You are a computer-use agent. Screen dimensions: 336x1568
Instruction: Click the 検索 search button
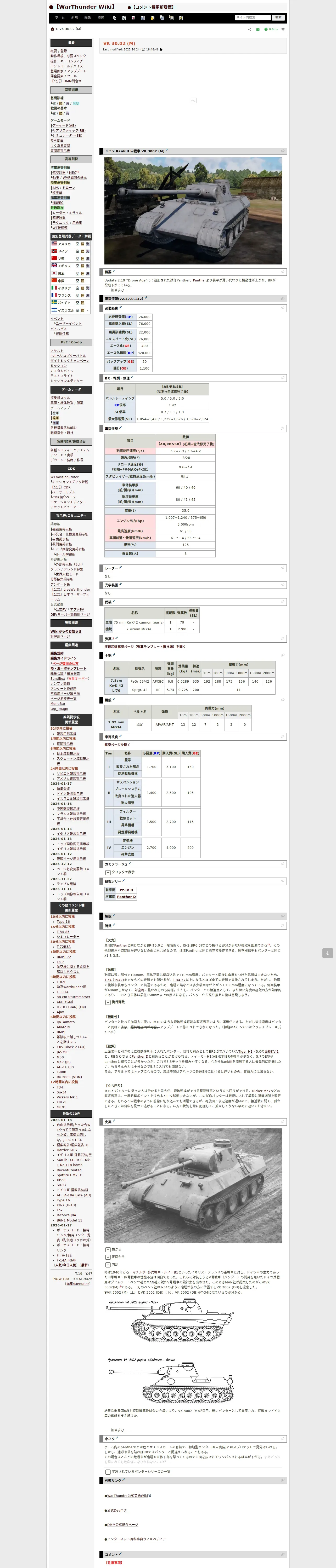278,18
